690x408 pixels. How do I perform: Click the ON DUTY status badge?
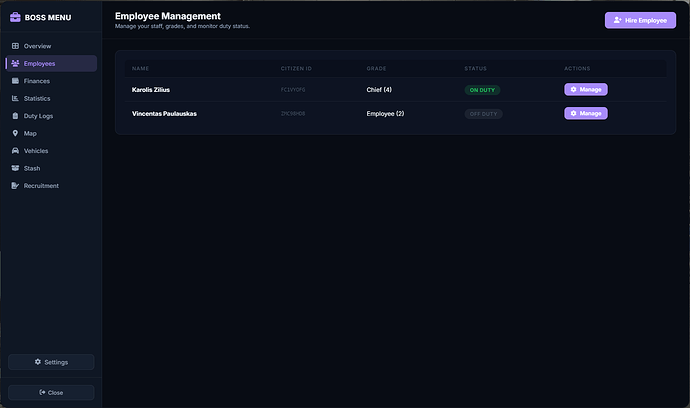482,90
